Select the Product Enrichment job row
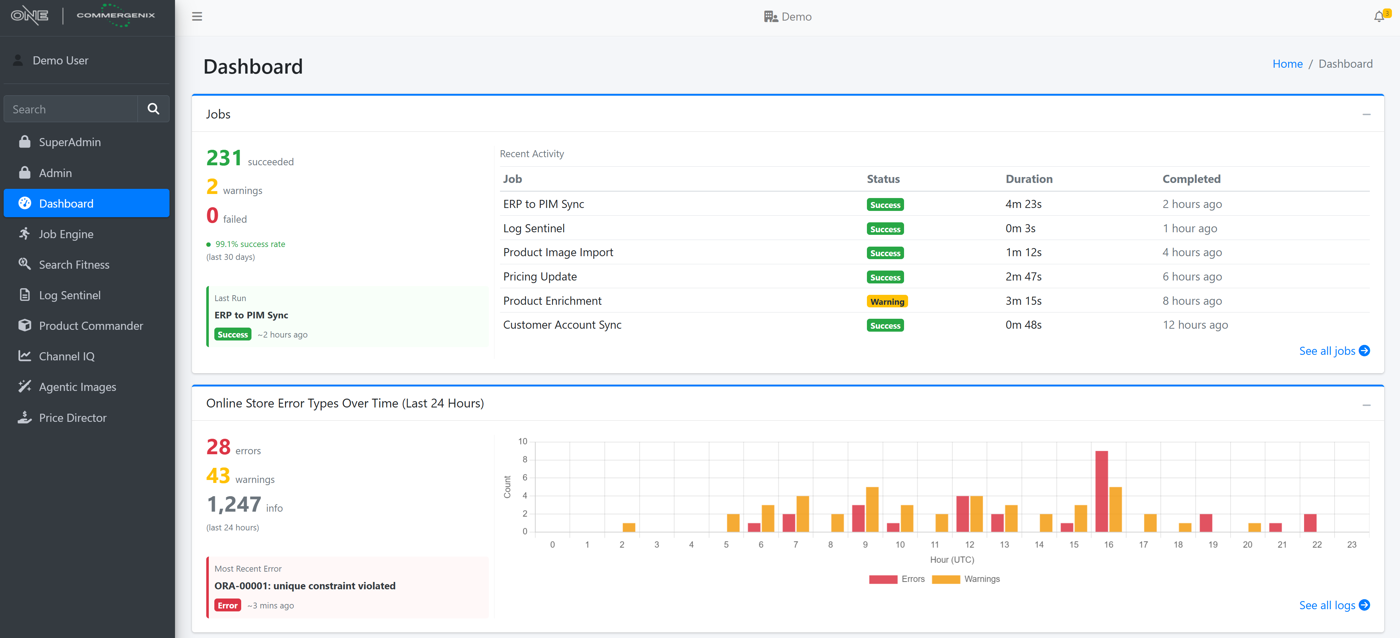 coord(935,300)
